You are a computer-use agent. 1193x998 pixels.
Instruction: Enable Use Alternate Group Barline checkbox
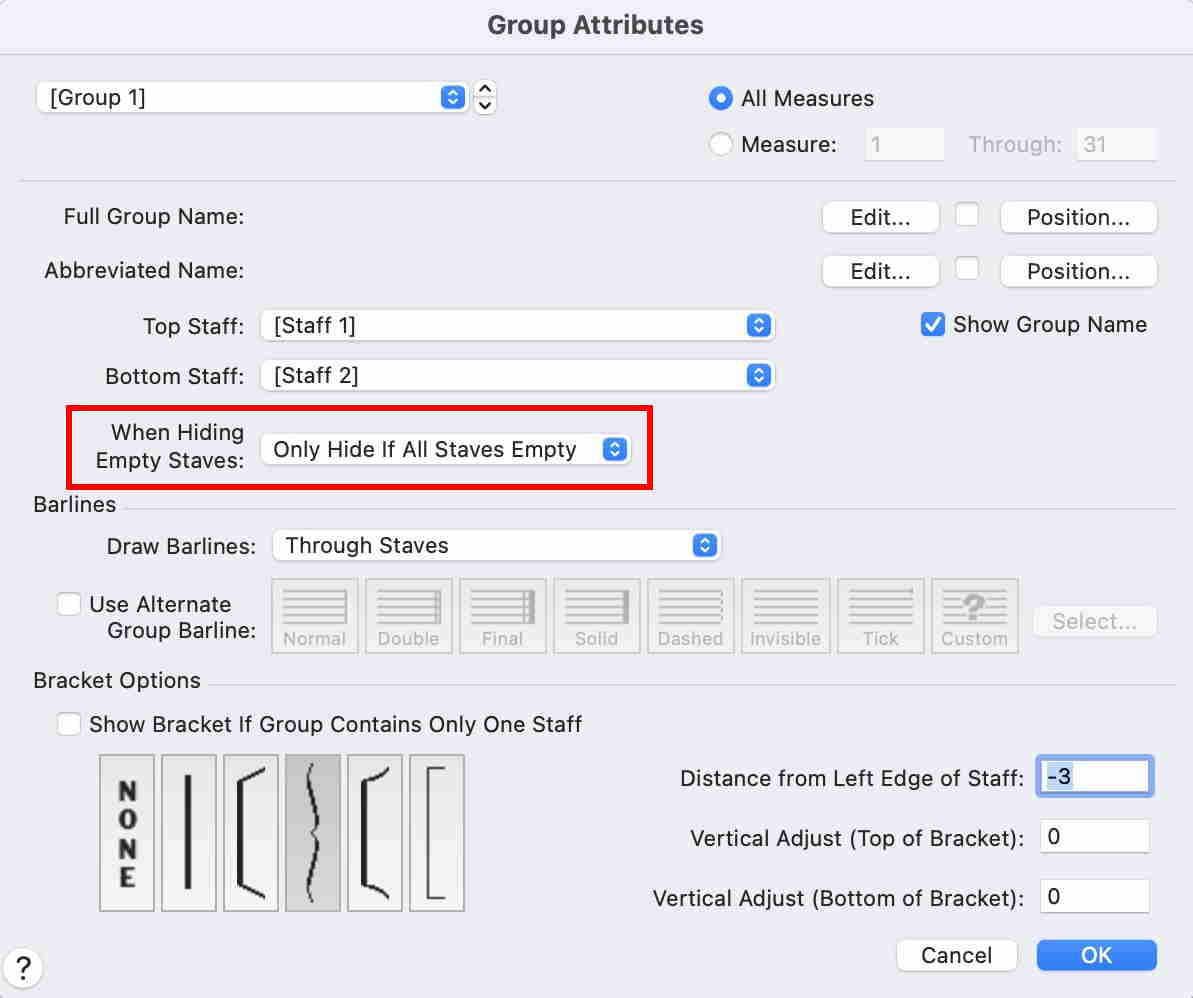pyautogui.click(x=69, y=605)
